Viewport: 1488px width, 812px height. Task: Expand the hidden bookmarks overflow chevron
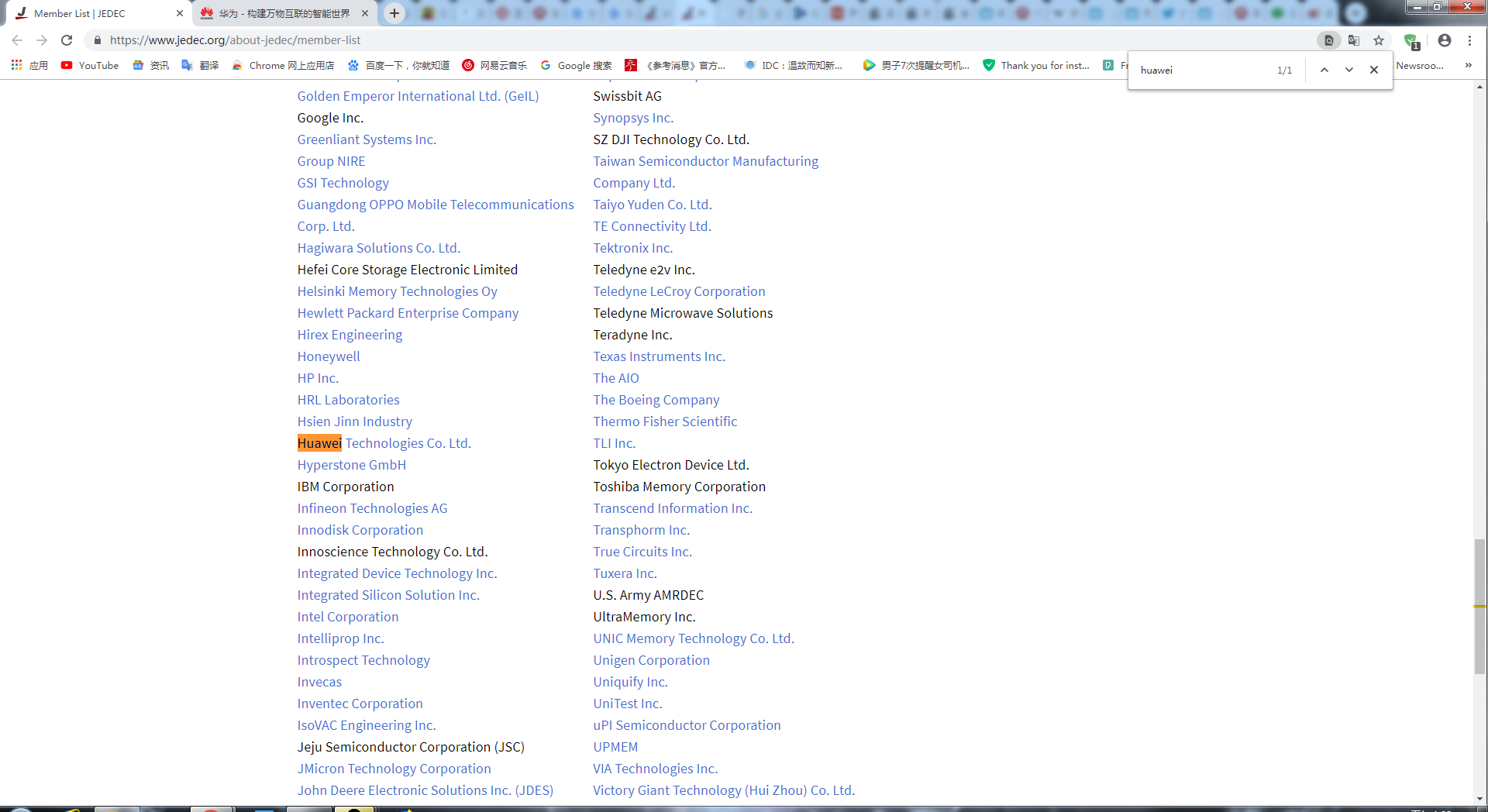click(1468, 66)
